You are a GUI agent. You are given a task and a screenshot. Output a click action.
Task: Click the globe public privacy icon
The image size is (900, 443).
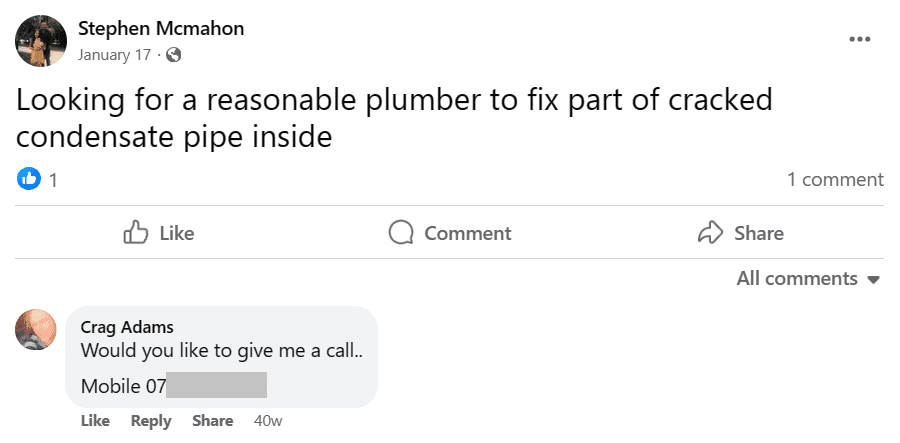pyautogui.click(x=174, y=55)
